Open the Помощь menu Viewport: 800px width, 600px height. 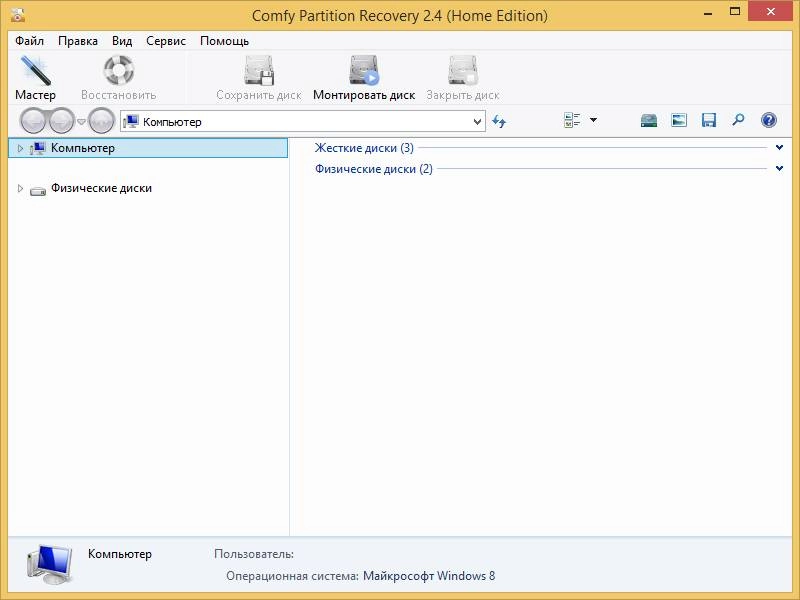(224, 41)
